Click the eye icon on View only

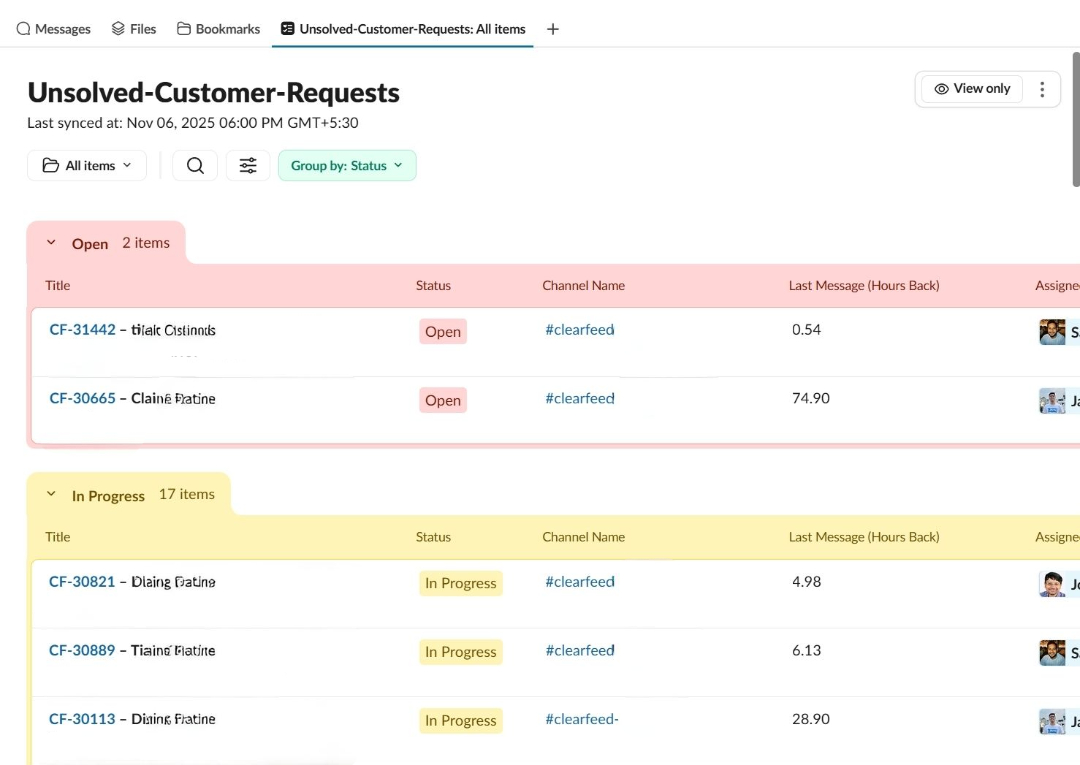pyautogui.click(x=940, y=88)
